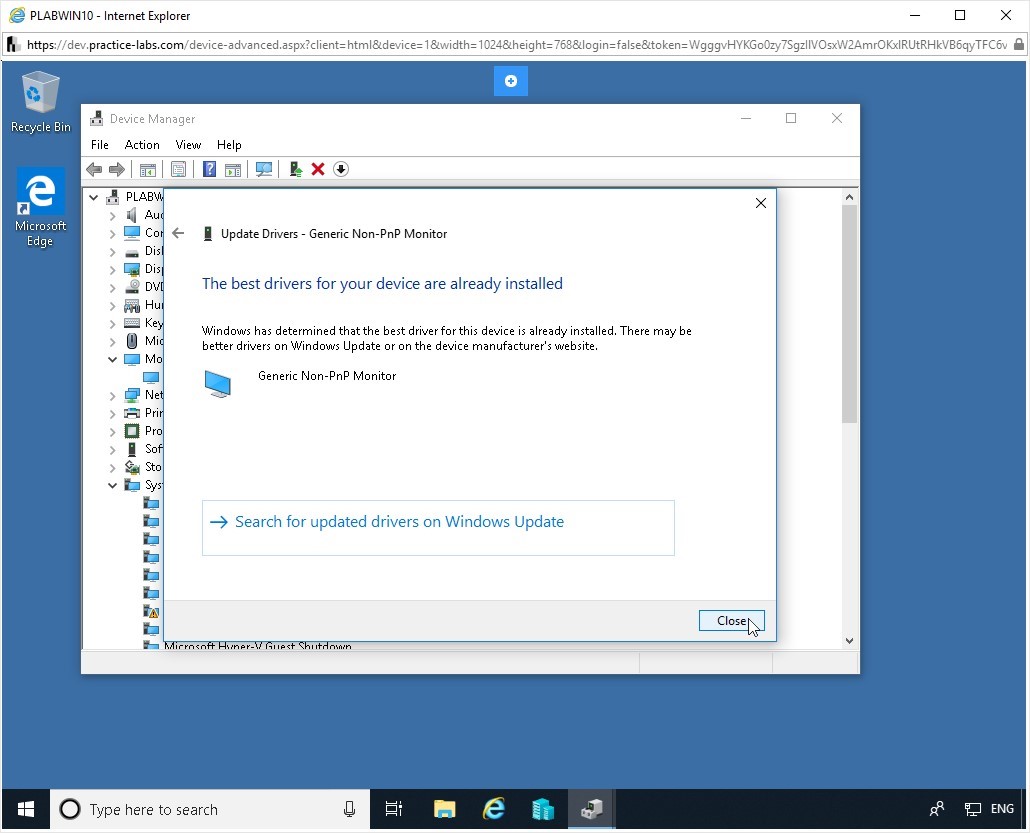Expand the Human Interface Devices chevron

click(112, 305)
